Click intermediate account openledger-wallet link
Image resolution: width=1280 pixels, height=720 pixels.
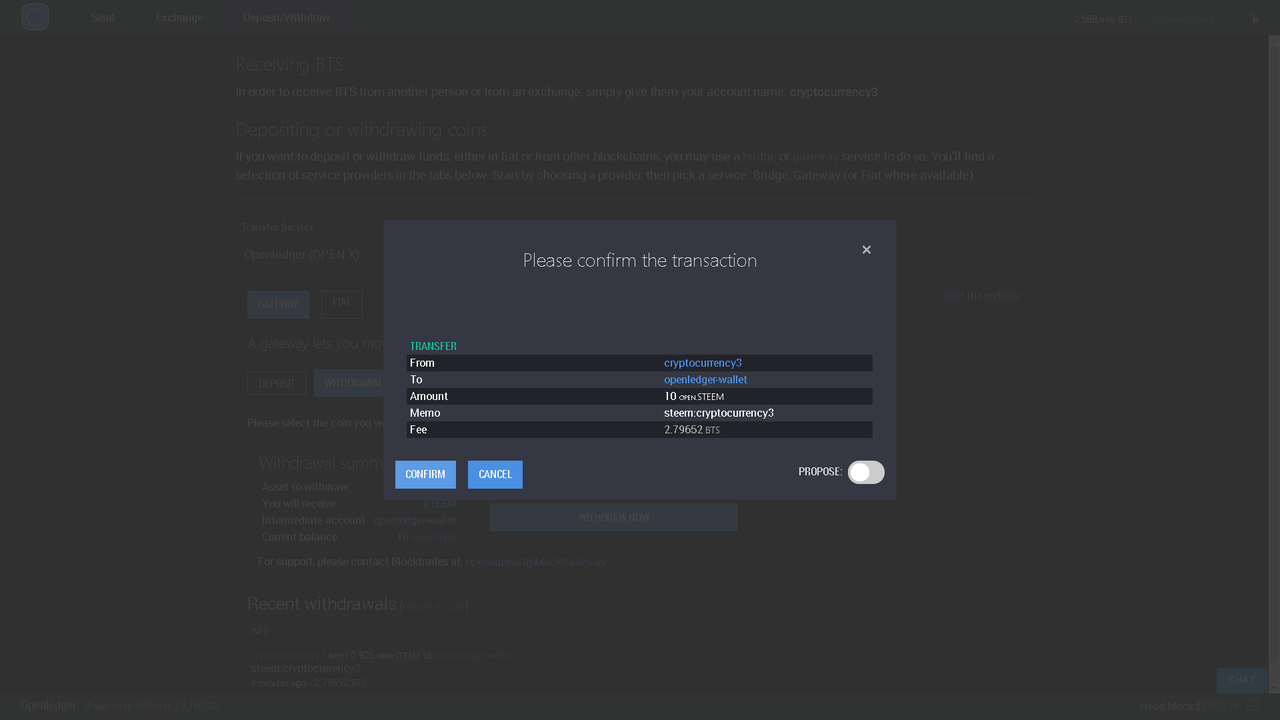pos(414,521)
